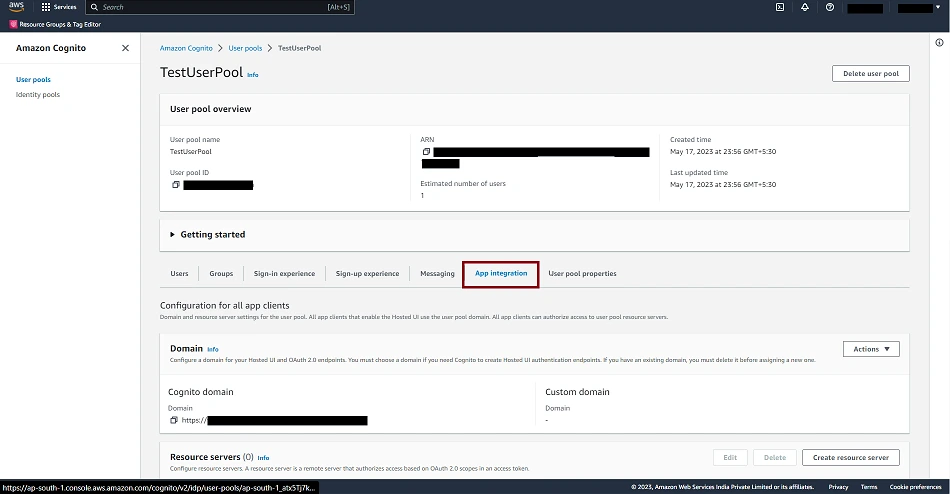Click the AWS logo home icon
The width and height of the screenshot is (950, 494).
click(16, 7)
